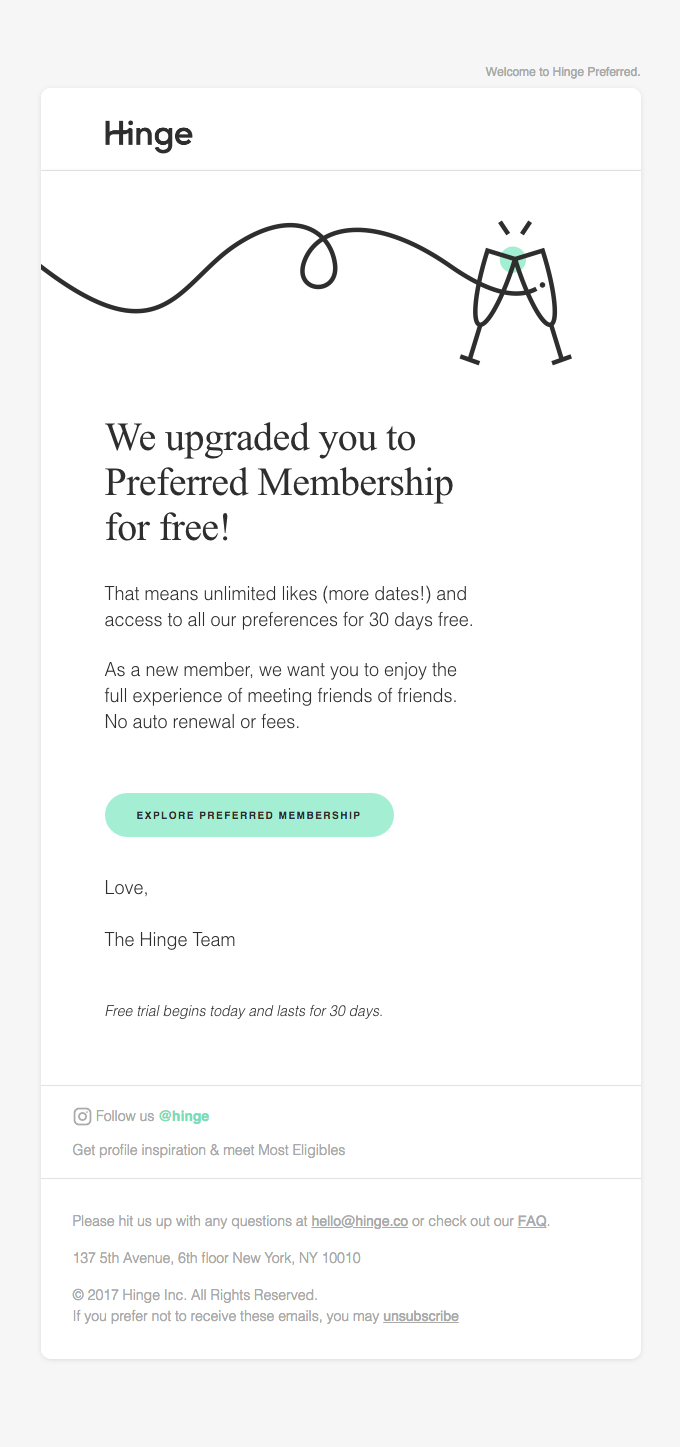This screenshot has width=680, height=1447.
Task: Click the "As a new member" paragraph
Action: click(x=280, y=695)
